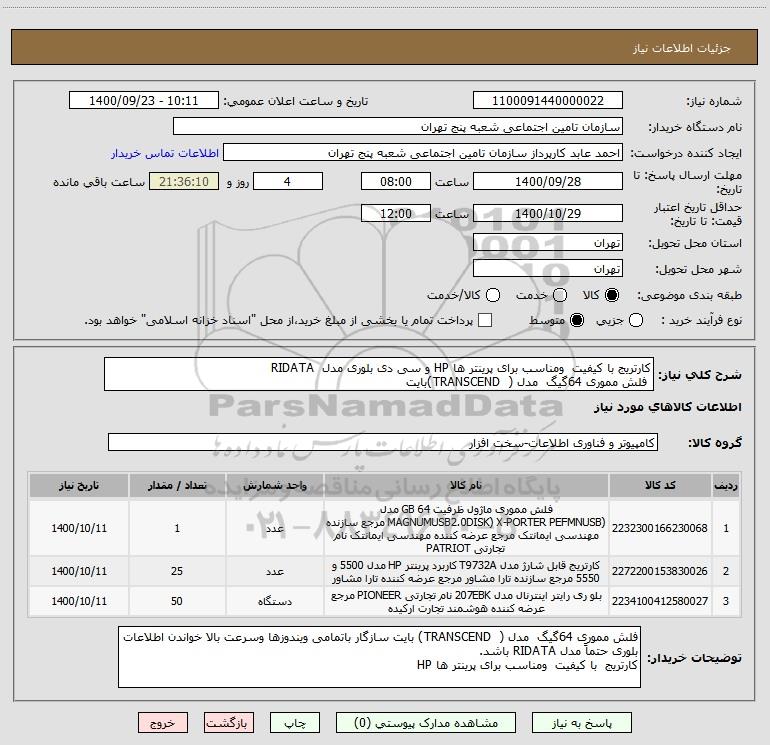This screenshot has height=745, width=770.
Task: Click the خروج exit button
Action: click(163, 723)
